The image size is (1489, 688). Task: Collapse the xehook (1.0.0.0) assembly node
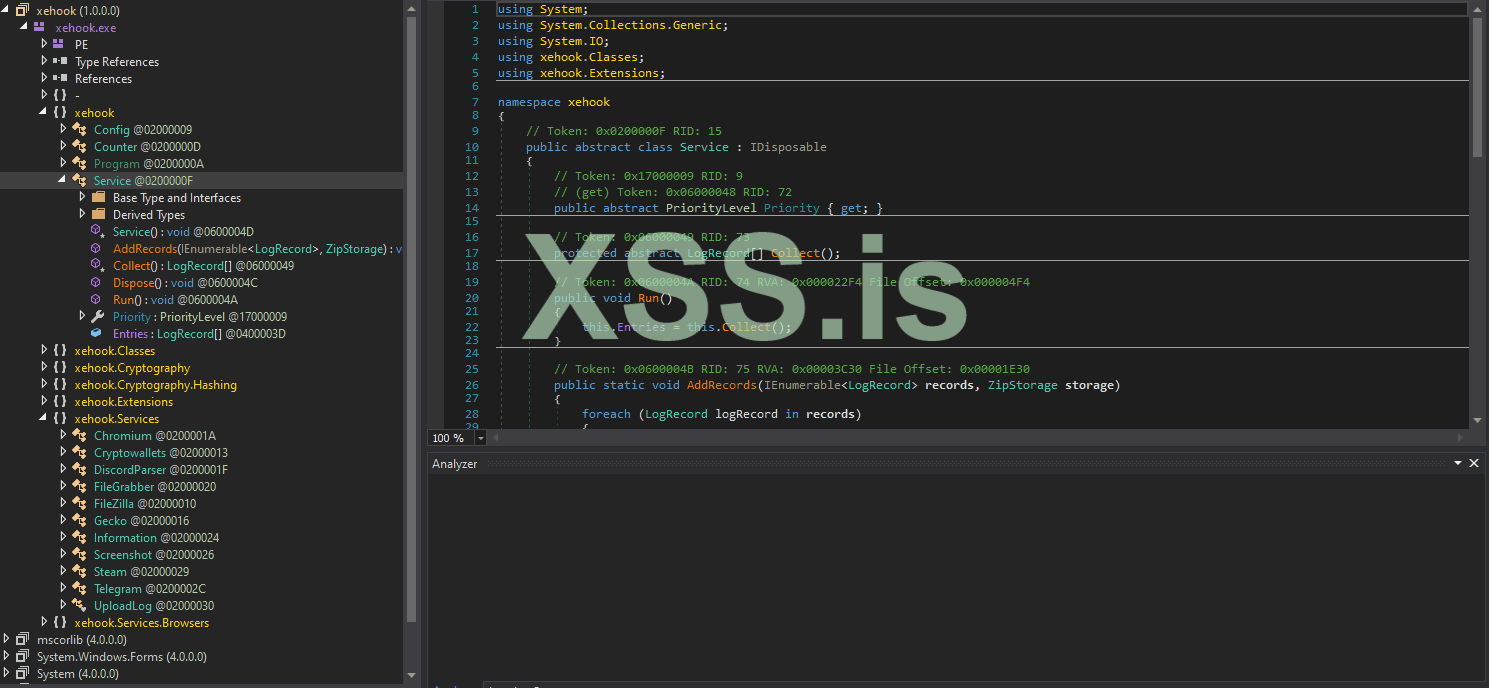point(6,10)
